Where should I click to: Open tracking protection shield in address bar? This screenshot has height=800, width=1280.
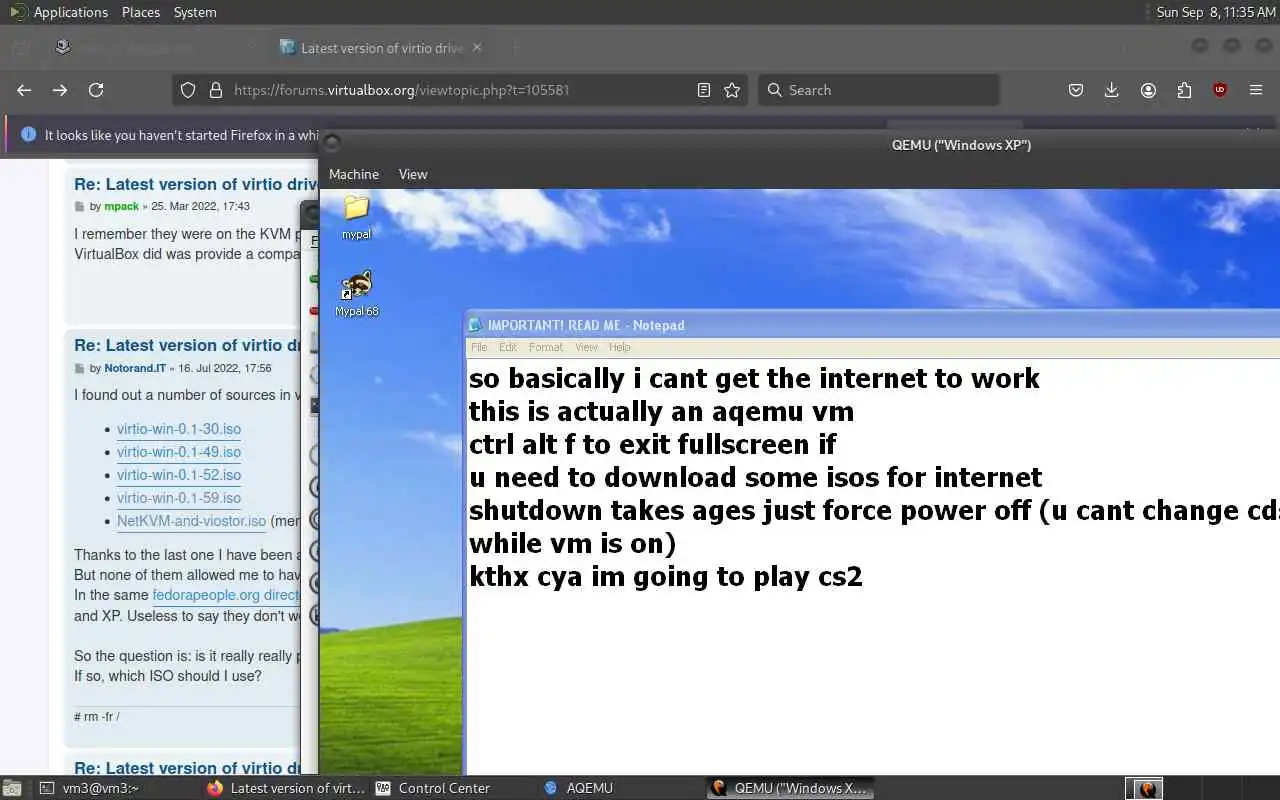188,90
